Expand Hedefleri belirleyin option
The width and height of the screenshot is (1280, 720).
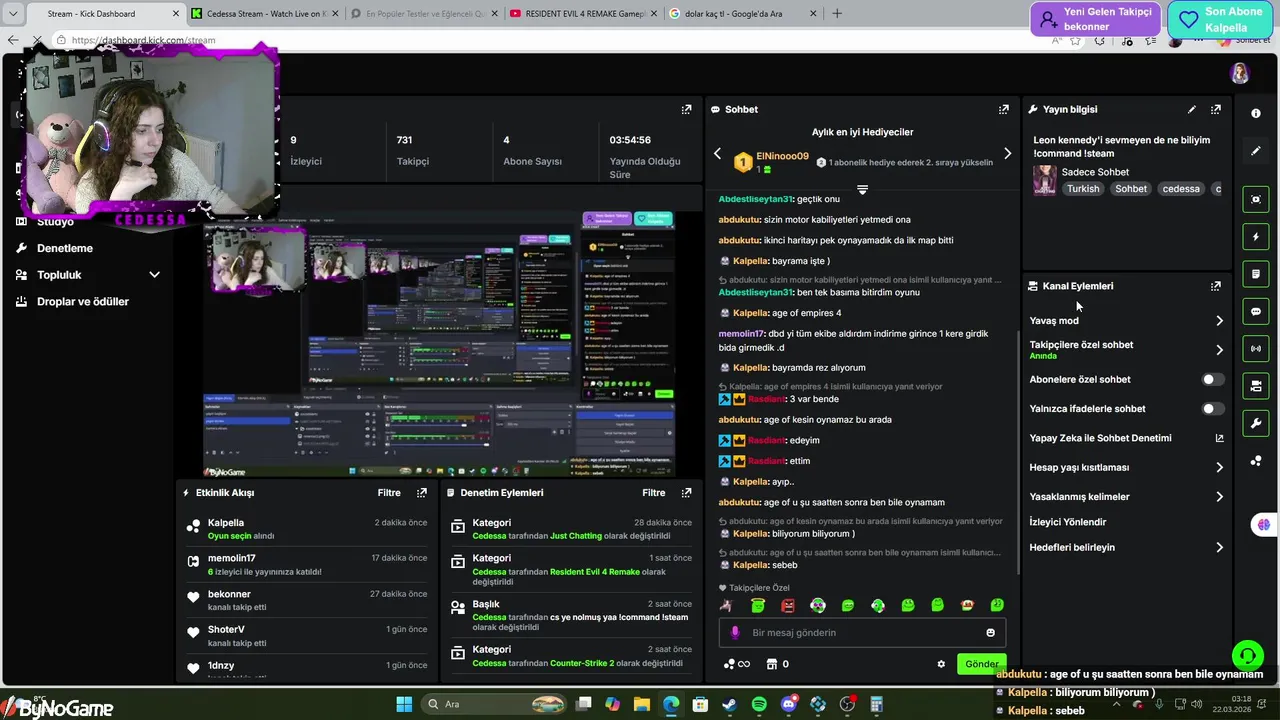(x=1219, y=548)
